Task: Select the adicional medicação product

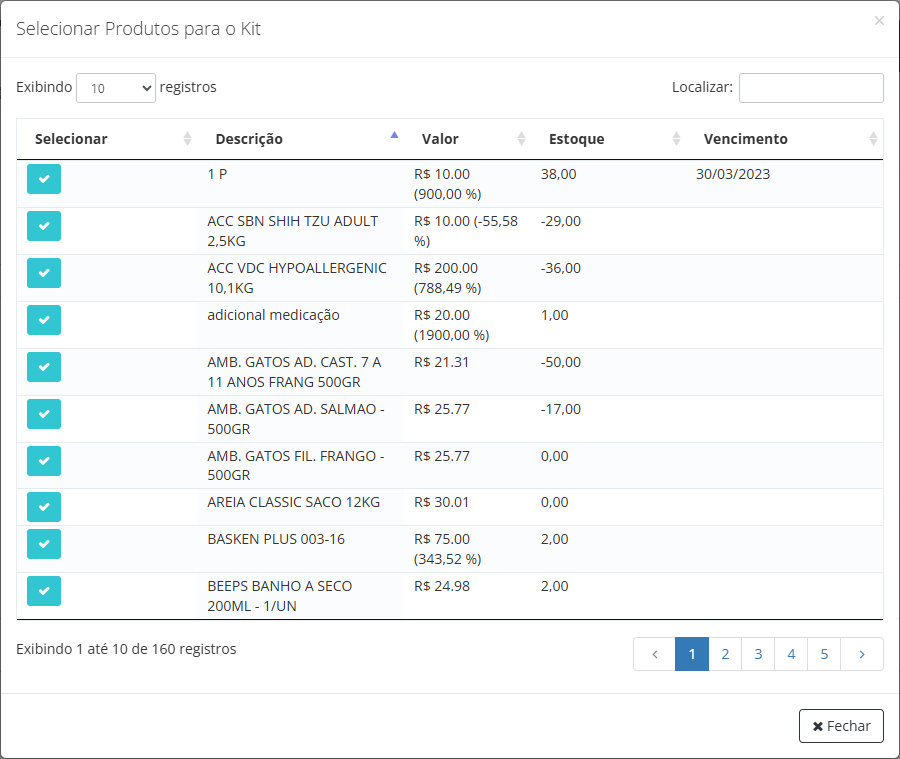Action: coord(44,320)
